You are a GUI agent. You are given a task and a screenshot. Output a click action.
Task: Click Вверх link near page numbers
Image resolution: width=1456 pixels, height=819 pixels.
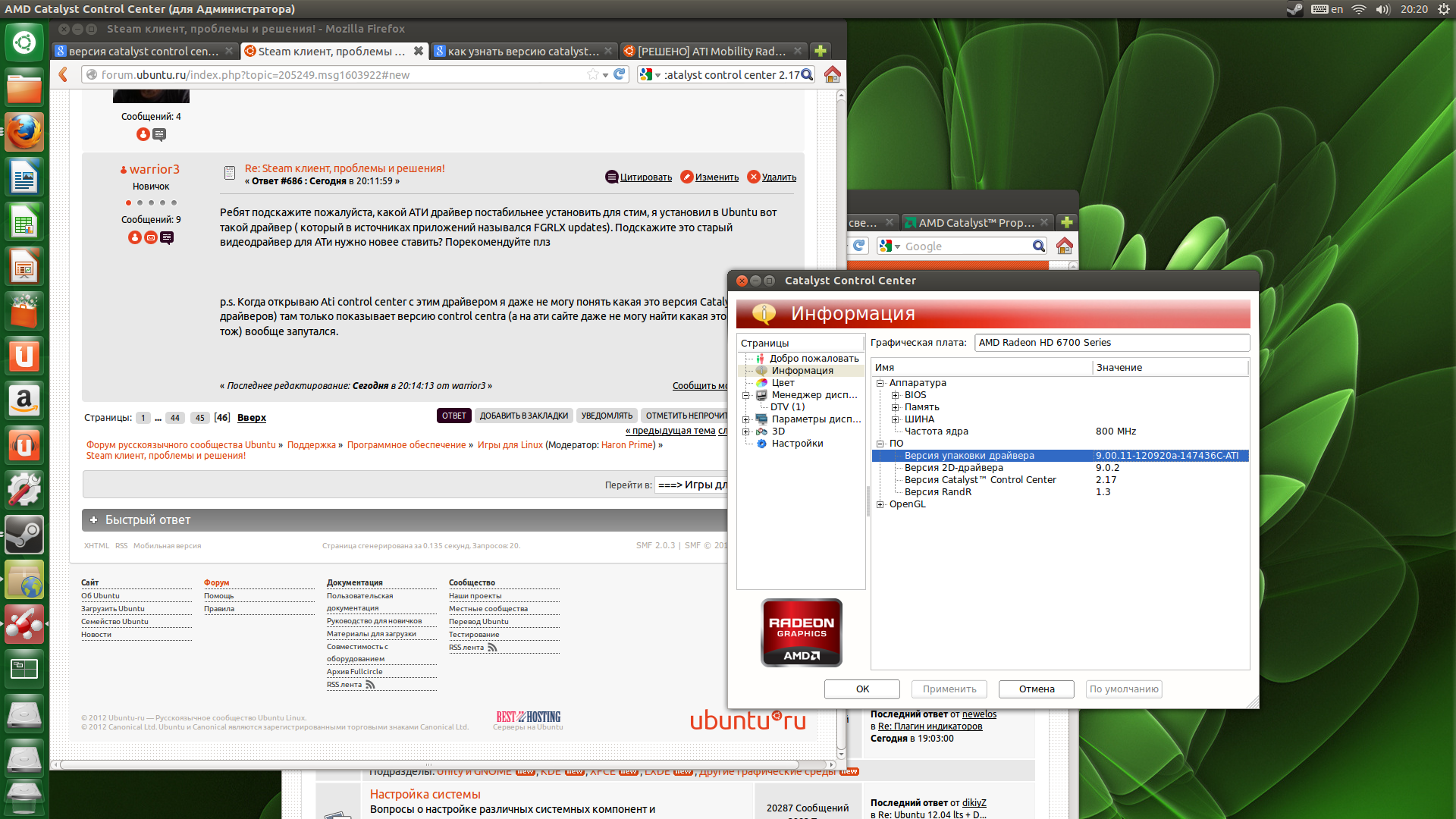(252, 418)
